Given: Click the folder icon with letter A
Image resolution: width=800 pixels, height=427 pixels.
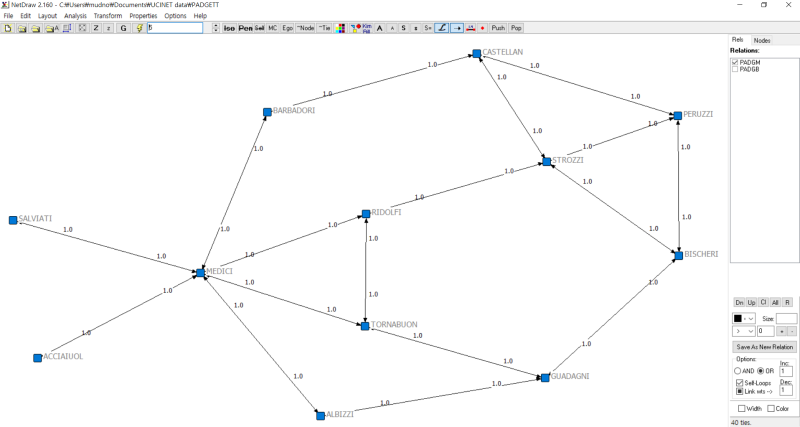Looking at the screenshot, I should [52, 28].
